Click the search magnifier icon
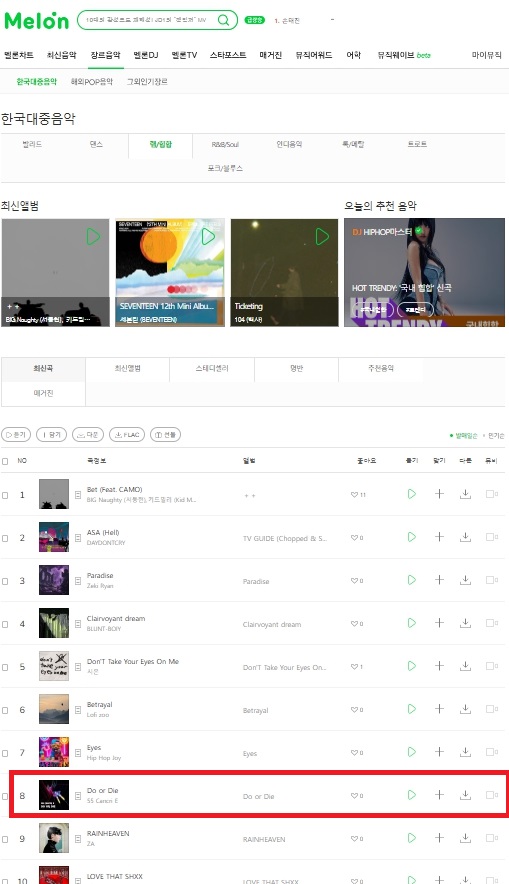 (224, 20)
